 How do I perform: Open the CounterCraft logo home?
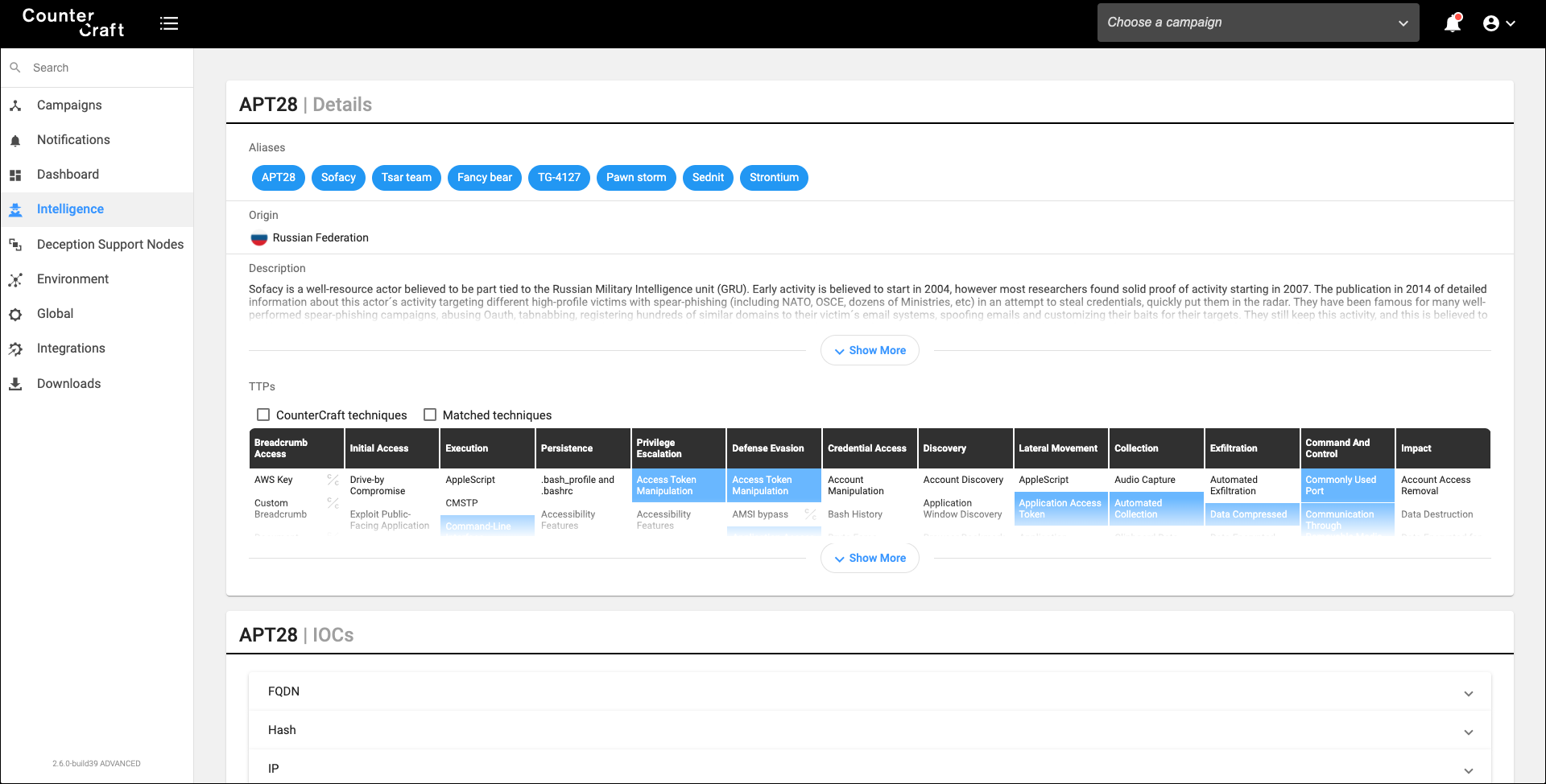(x=73, y=23)
